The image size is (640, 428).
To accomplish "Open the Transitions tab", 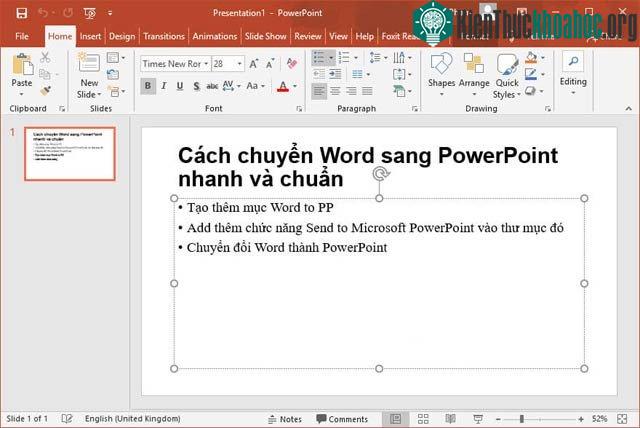I will [164, 36].
